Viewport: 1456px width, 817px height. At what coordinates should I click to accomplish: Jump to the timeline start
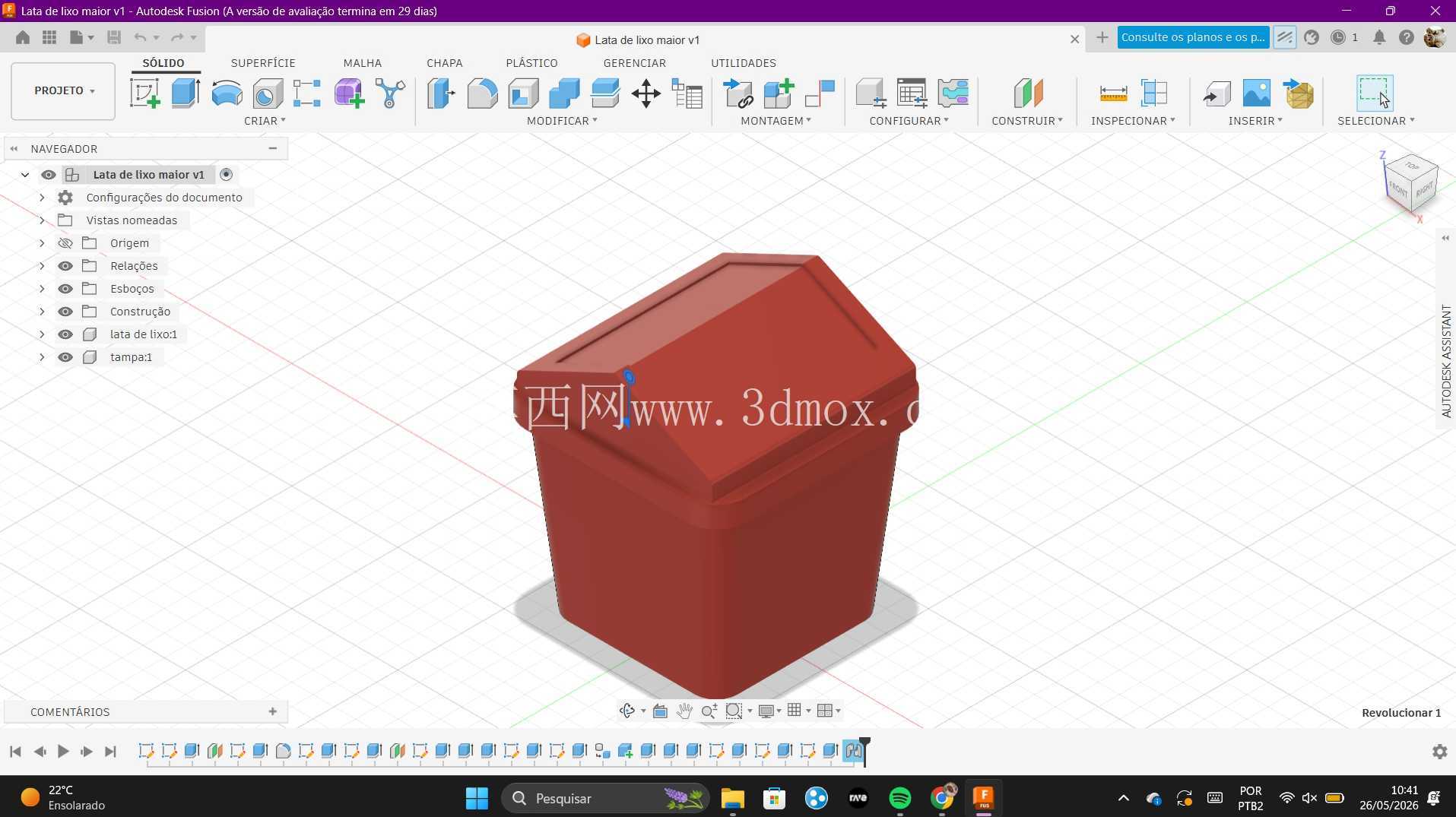tap(15, 752)
